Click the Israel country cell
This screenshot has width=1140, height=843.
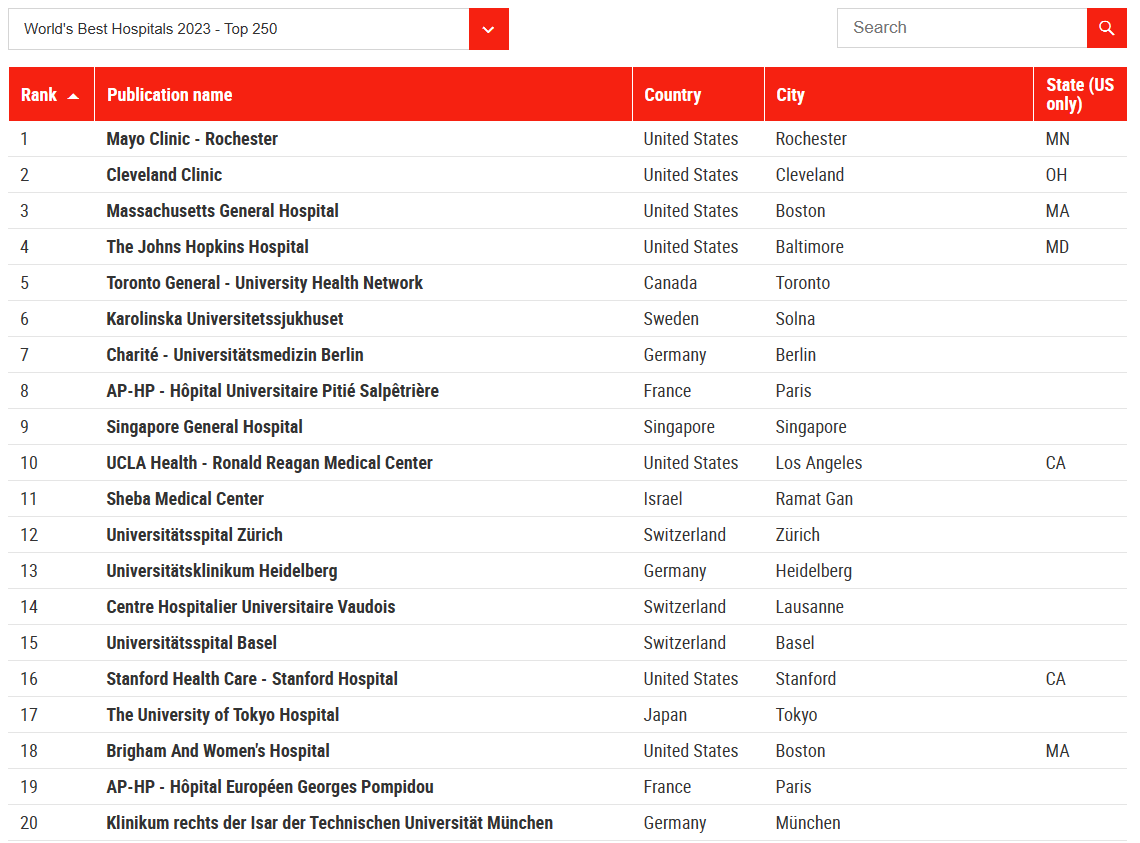[663, 499]
